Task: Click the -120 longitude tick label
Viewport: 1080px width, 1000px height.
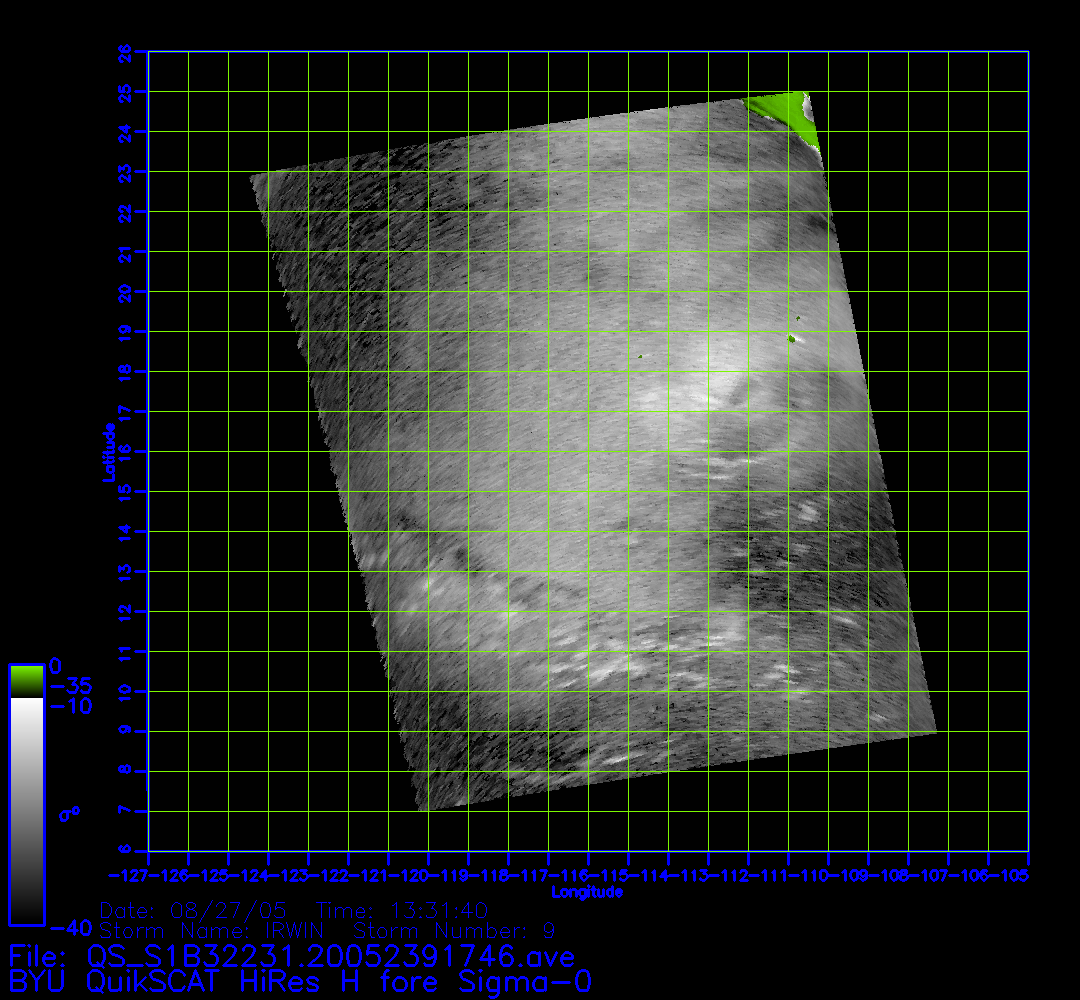Action: [x=428, y=876]
